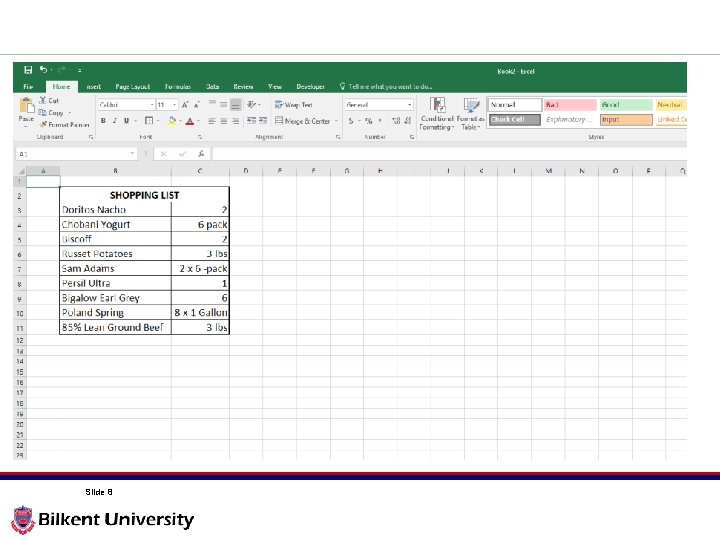Apply the Bad cell style
The width and height of the screenshot is (720, 540).
[x=570, y=105]
